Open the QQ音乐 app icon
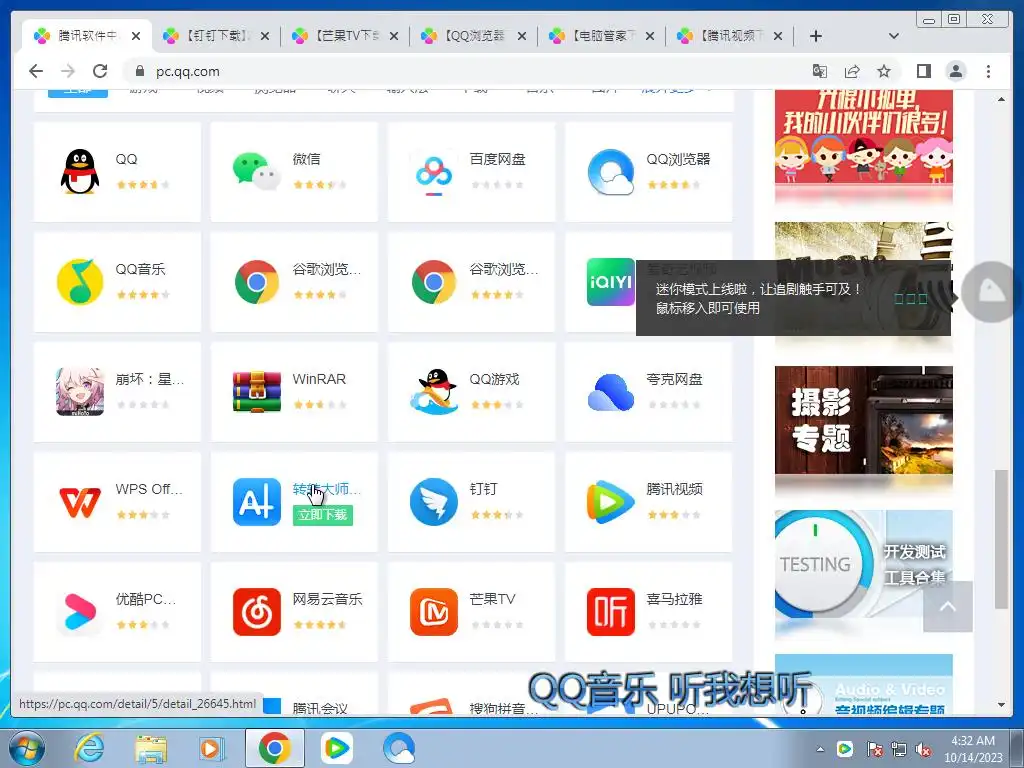 [x=80, y=282]
